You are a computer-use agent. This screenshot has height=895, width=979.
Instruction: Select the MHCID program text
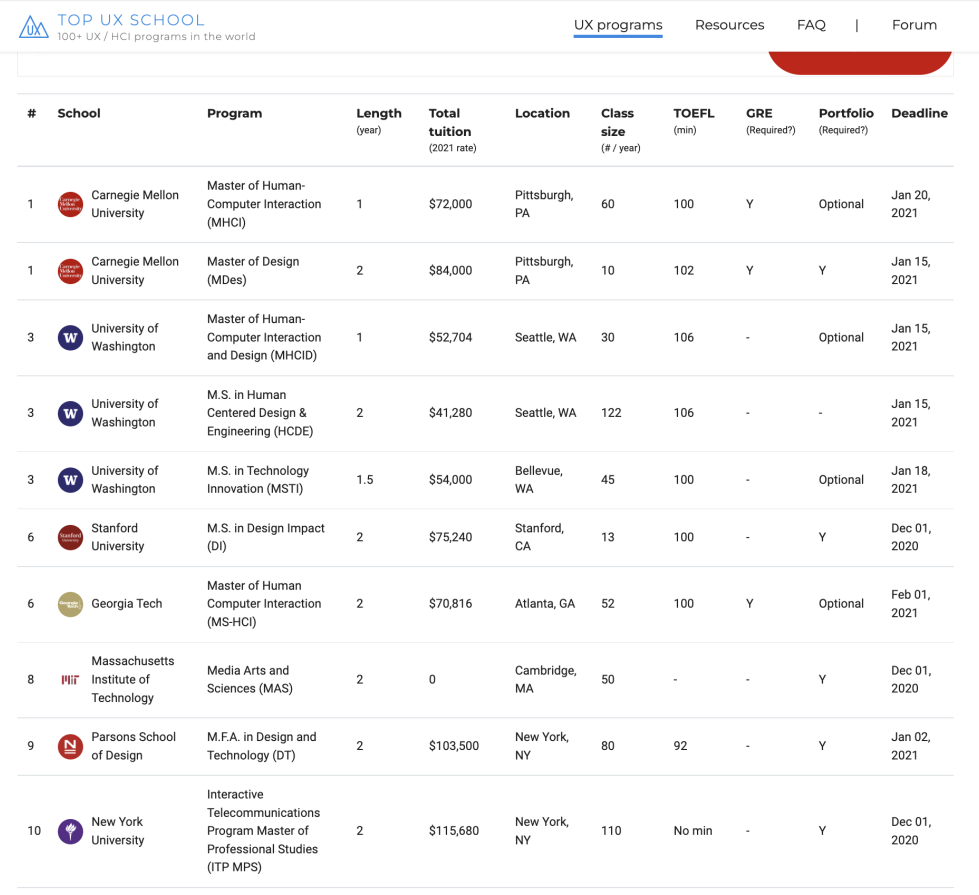point(264,337)
